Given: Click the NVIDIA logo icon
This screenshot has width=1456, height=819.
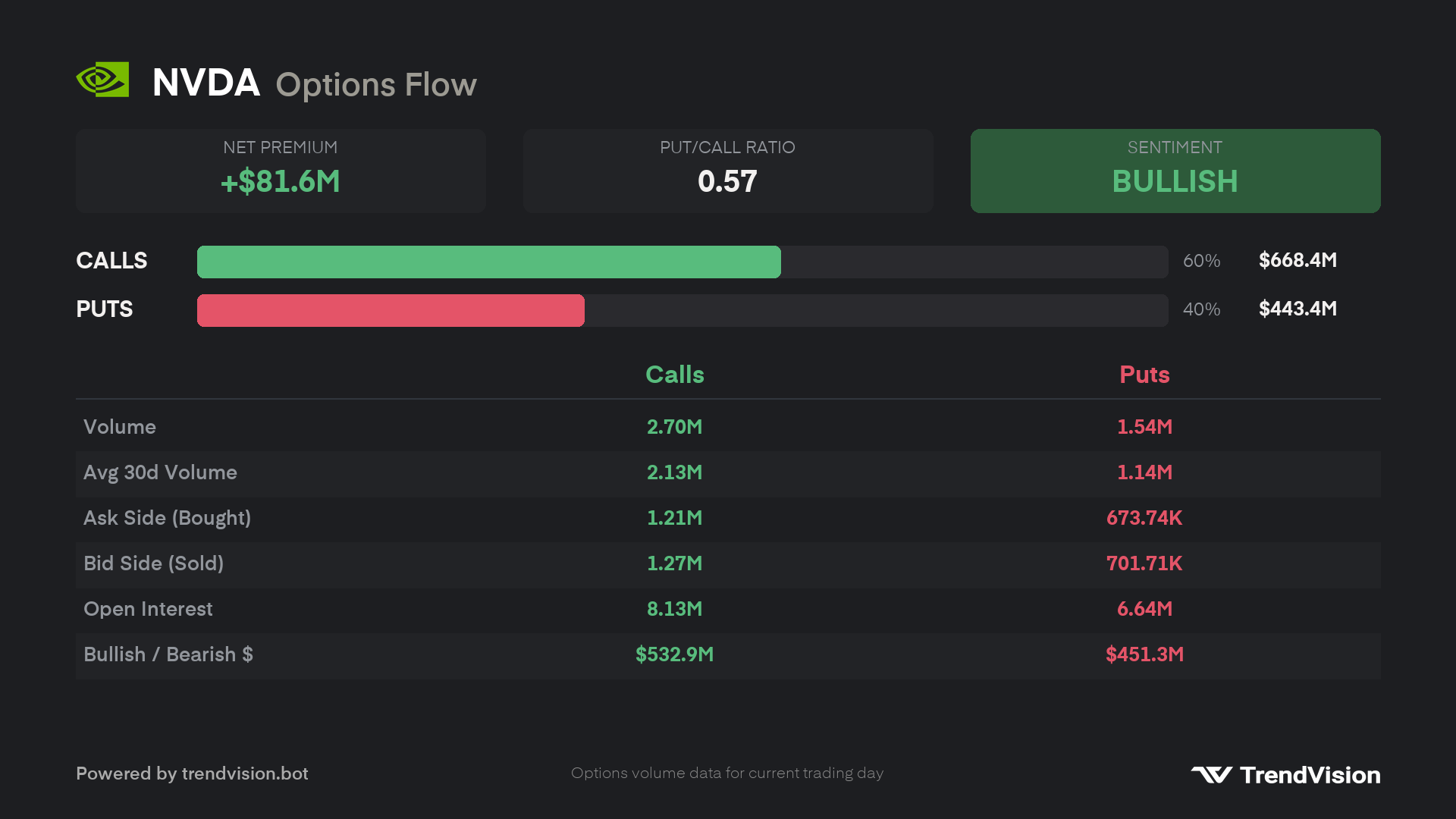Looking at the screenshot, I should click(102, 80).
